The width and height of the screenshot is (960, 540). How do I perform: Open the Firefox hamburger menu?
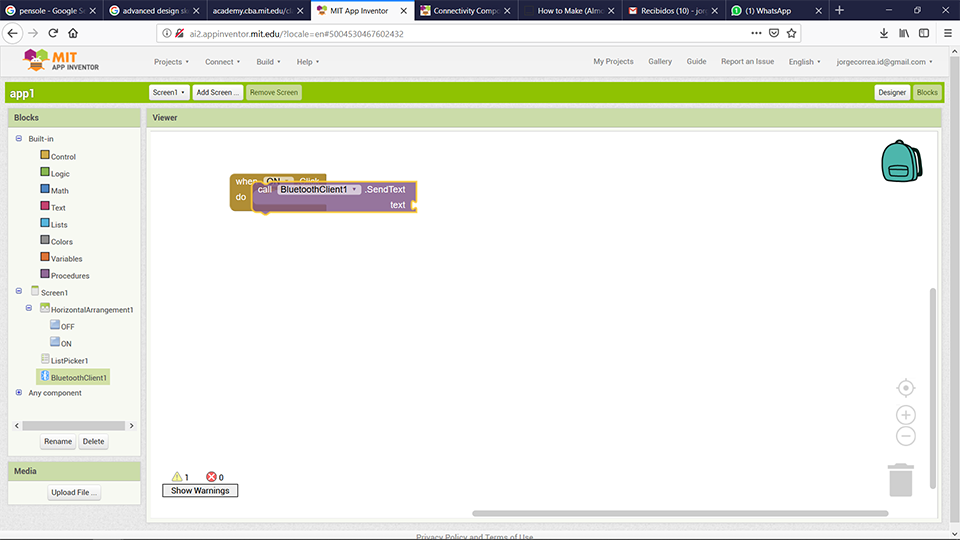(x=948, y=33)
